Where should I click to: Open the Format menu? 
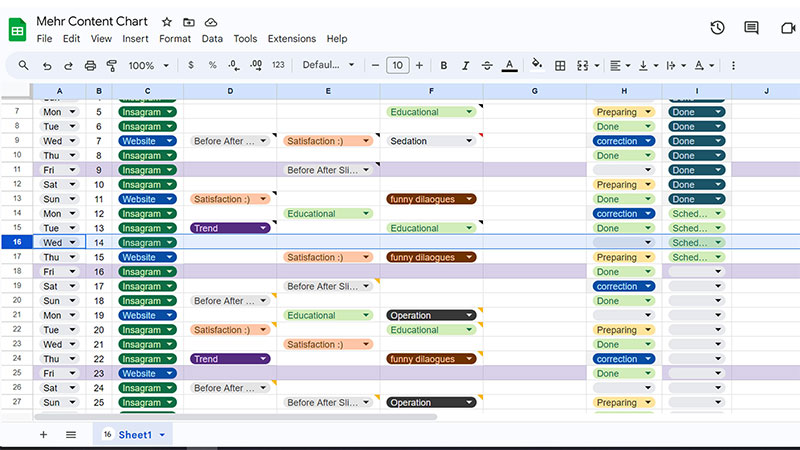tap(175, 39)
